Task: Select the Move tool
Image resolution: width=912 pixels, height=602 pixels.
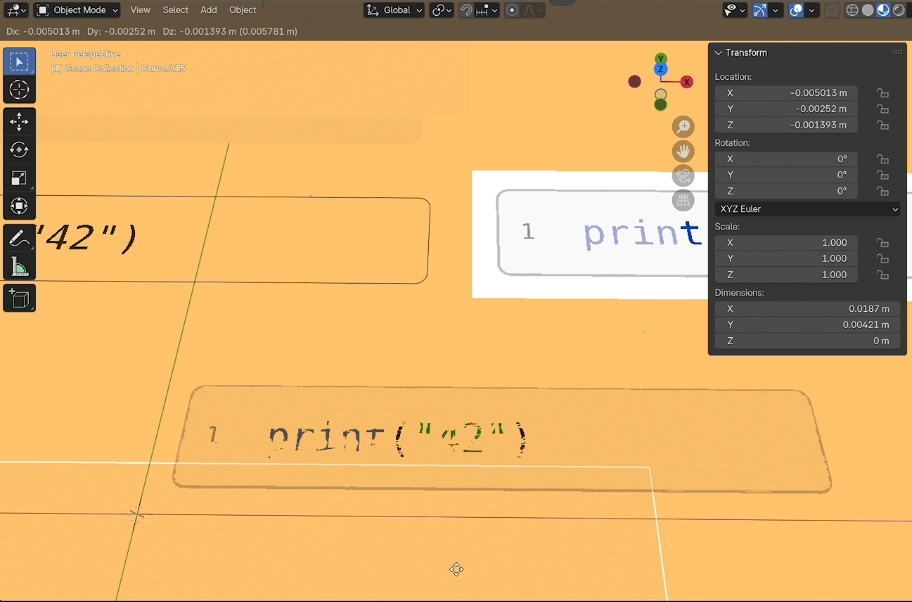Action: [x=19, y=122]
